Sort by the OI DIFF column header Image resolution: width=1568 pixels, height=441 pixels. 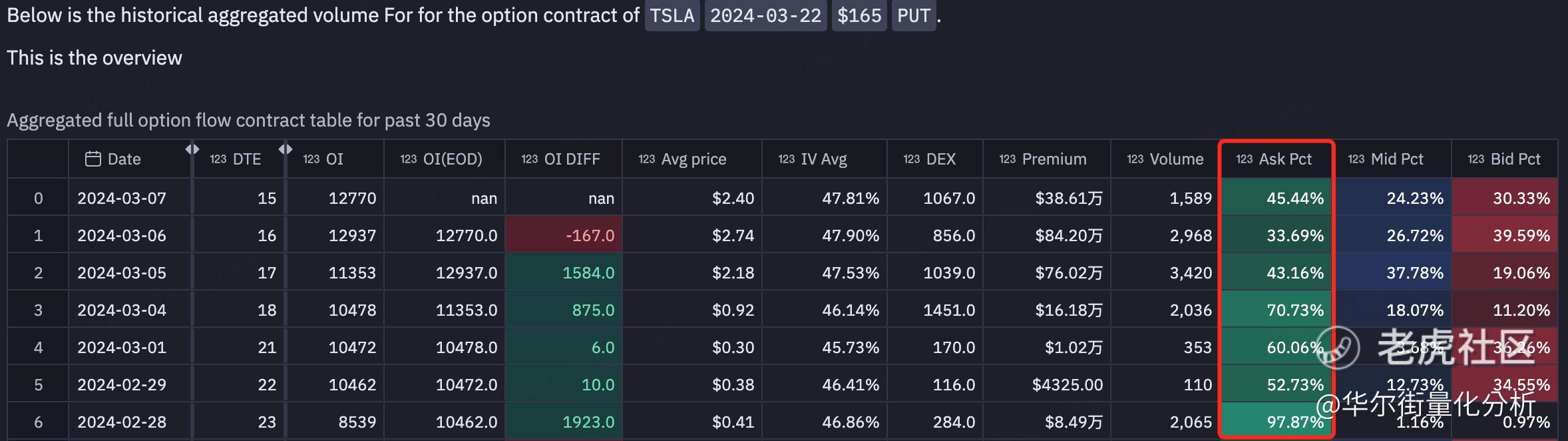tap(572, 159)
